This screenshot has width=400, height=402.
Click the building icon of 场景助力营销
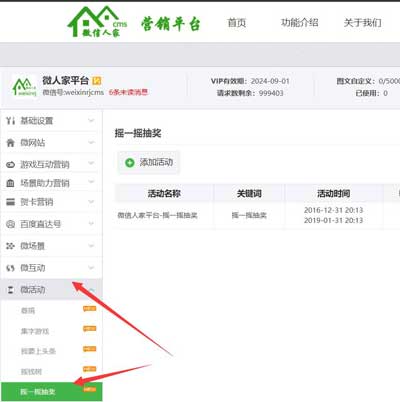[x=10, y=183]
